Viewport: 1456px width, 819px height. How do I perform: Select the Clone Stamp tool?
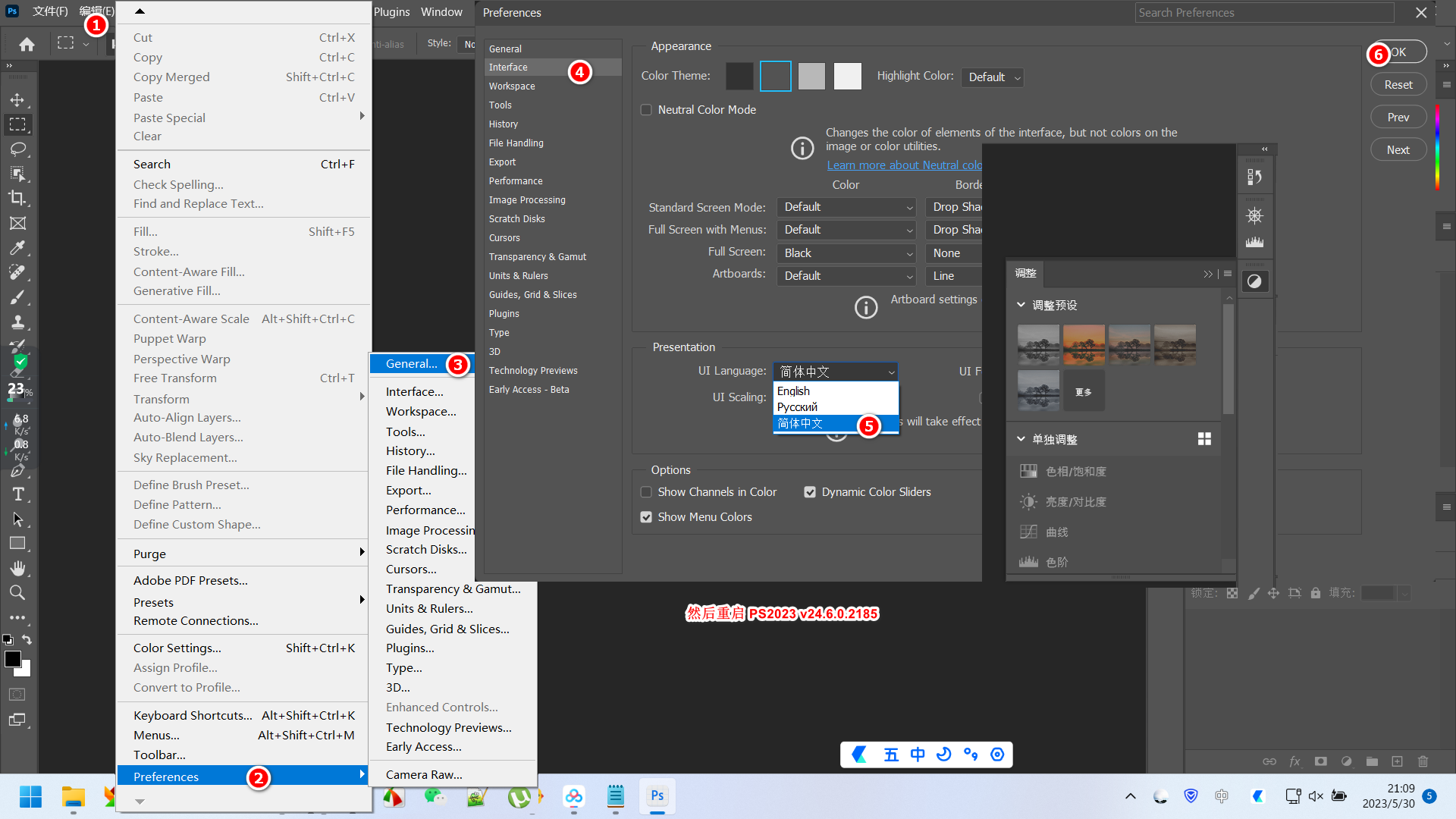[x=17, y=322]
